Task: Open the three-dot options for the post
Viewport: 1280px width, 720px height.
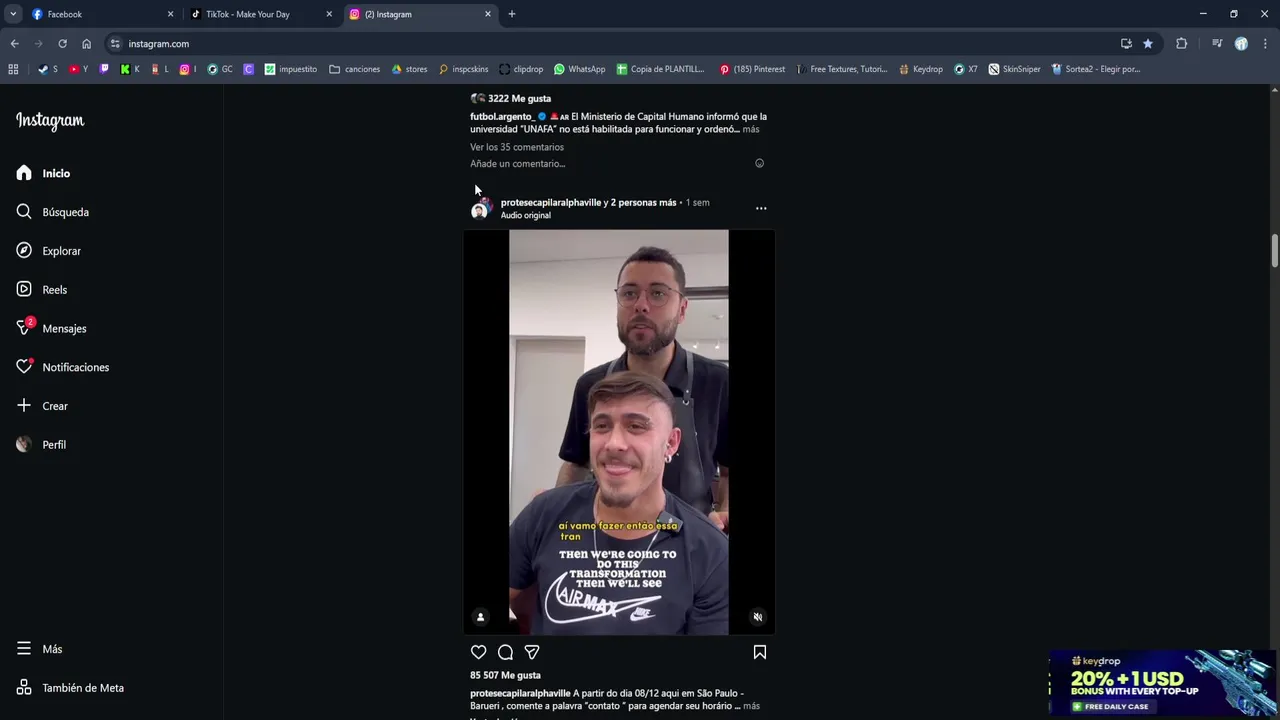Action: tap(761, 208)
